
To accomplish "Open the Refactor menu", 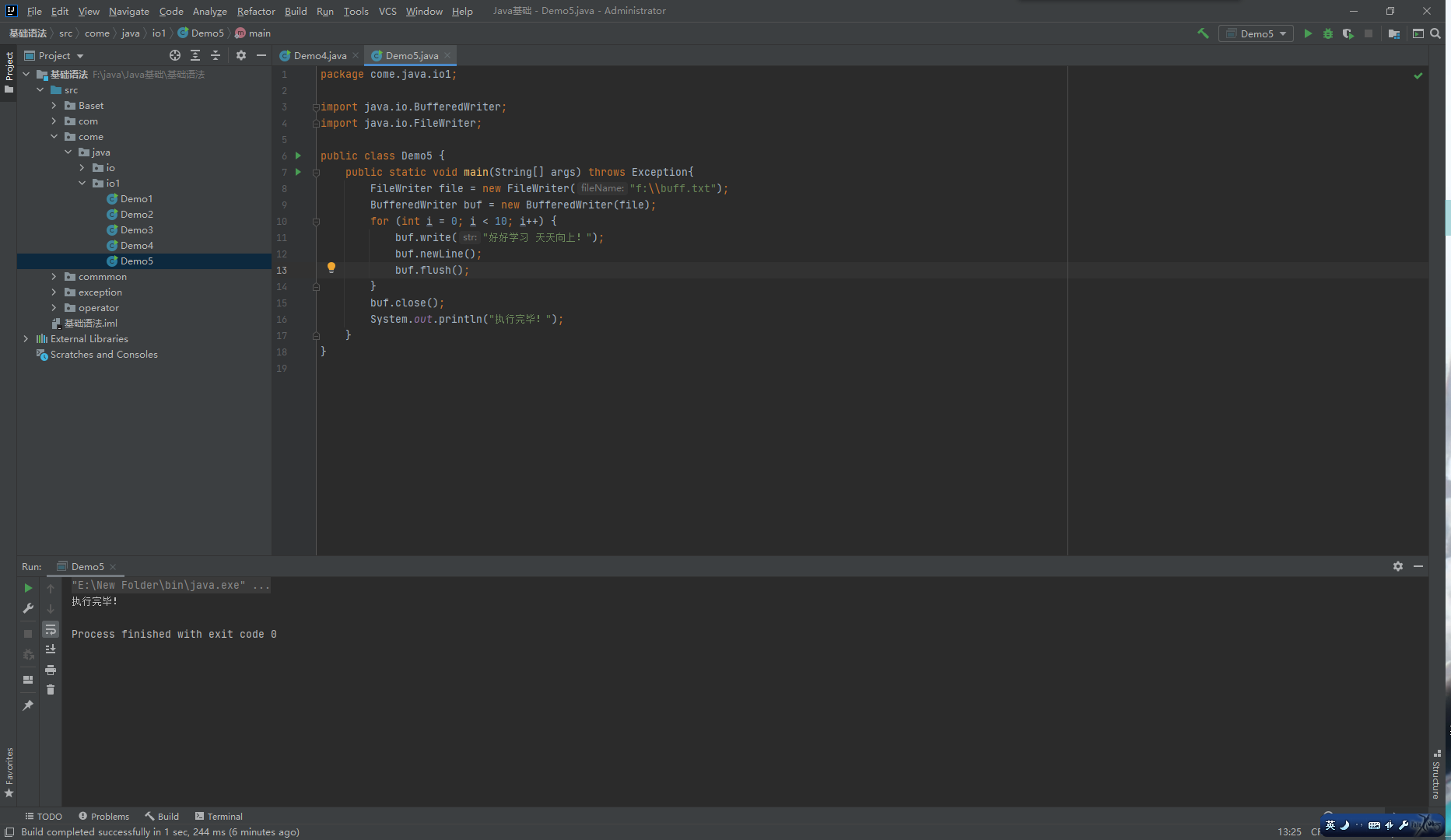I will (256, 11).
